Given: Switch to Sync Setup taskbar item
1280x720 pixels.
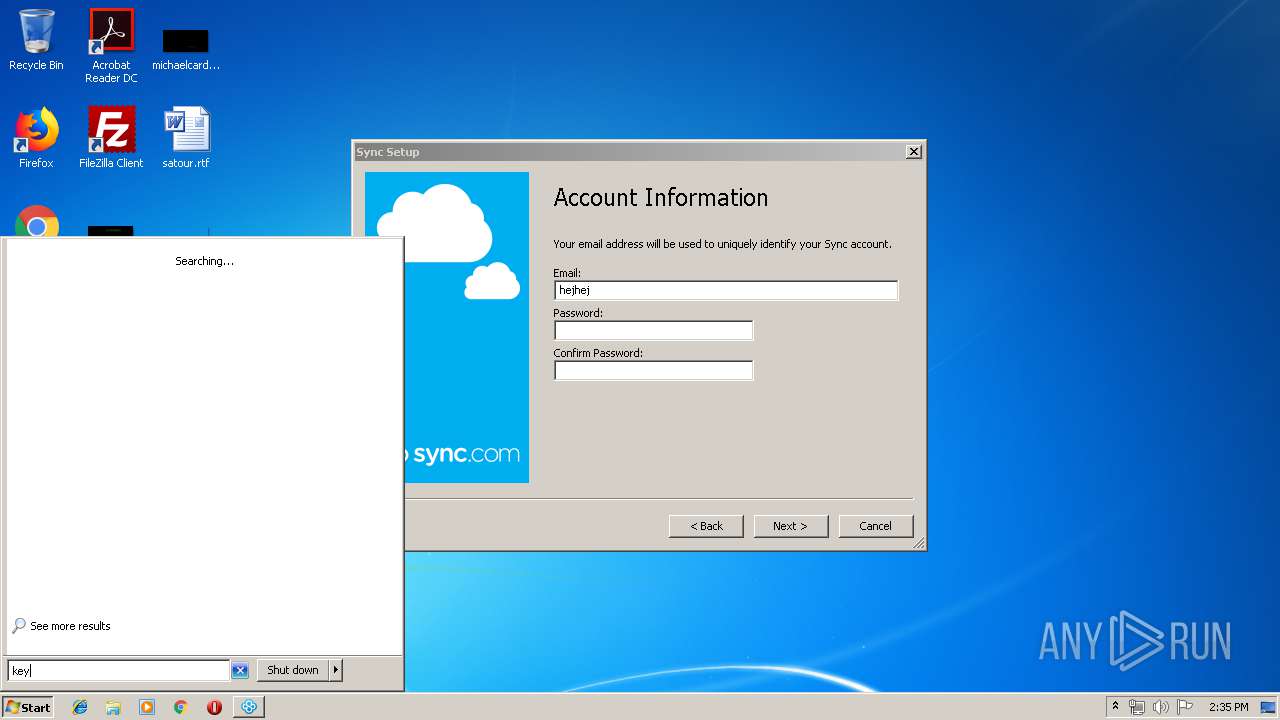Looking at the screenshot, I should click(248, 707).
